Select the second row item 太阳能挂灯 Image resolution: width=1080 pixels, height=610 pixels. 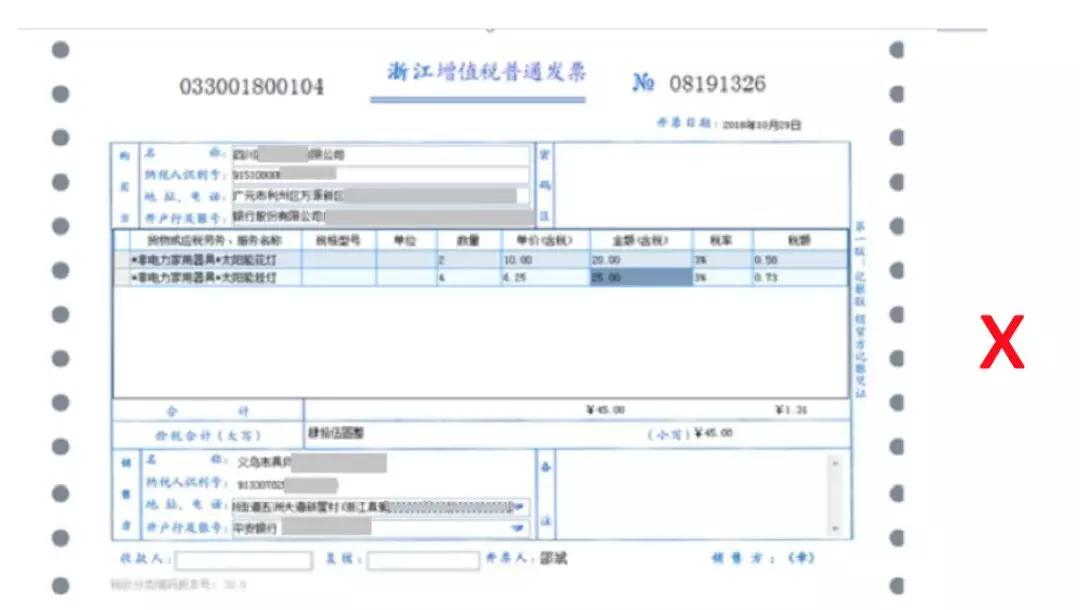[215, 277]
